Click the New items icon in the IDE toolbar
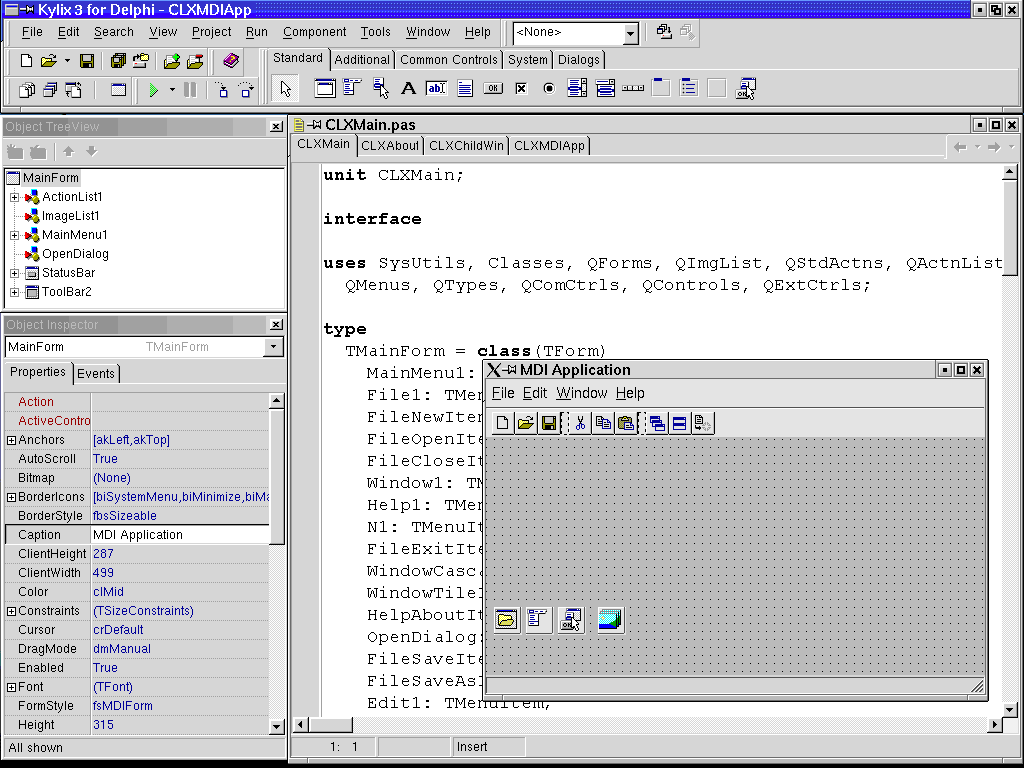This screenshot has height=768, width=1024. point(26,61)
